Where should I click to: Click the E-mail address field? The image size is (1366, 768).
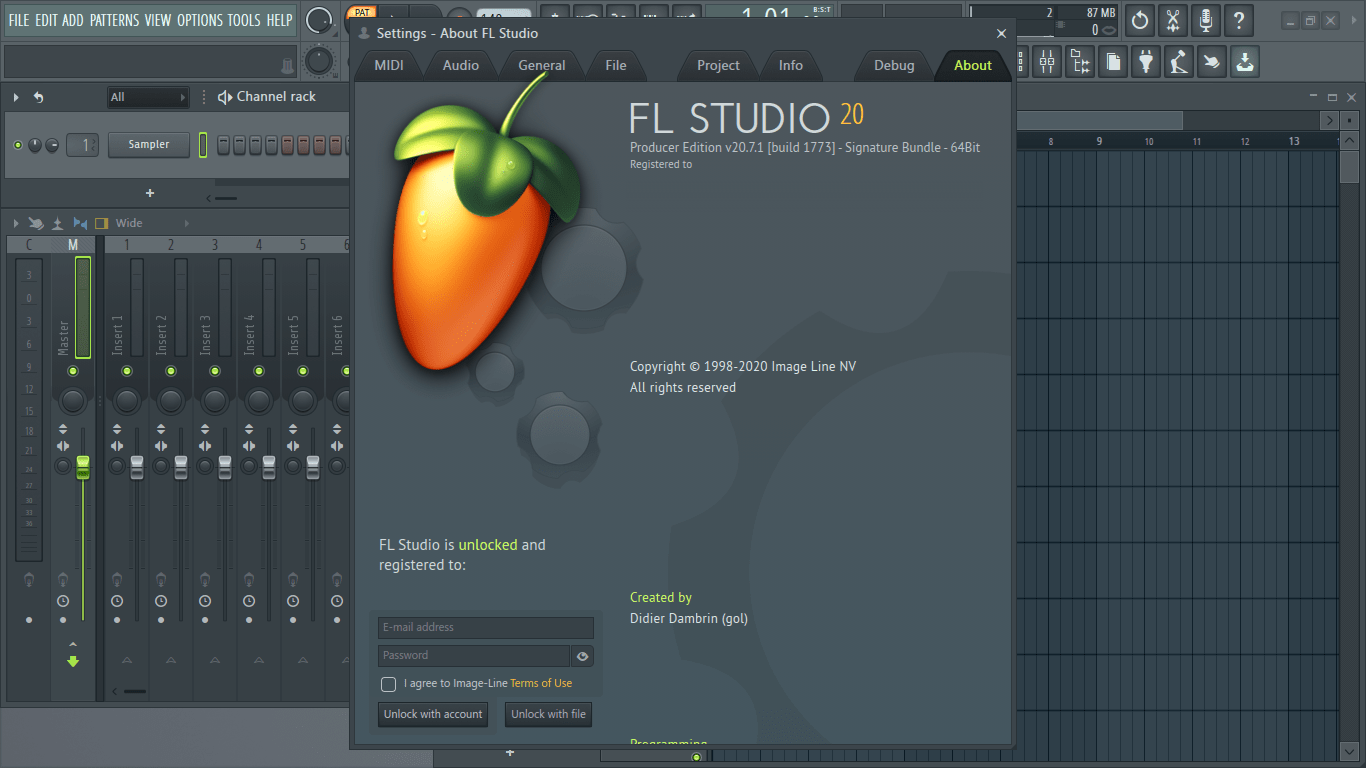point(486,628)
